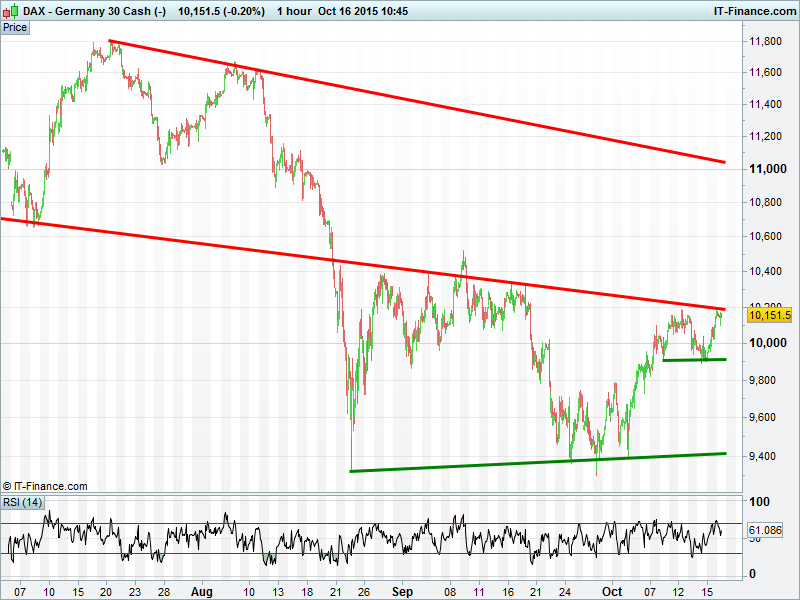Click the RSI axis label 0
The width and height of the screenshot is (800, 600).
752,574
